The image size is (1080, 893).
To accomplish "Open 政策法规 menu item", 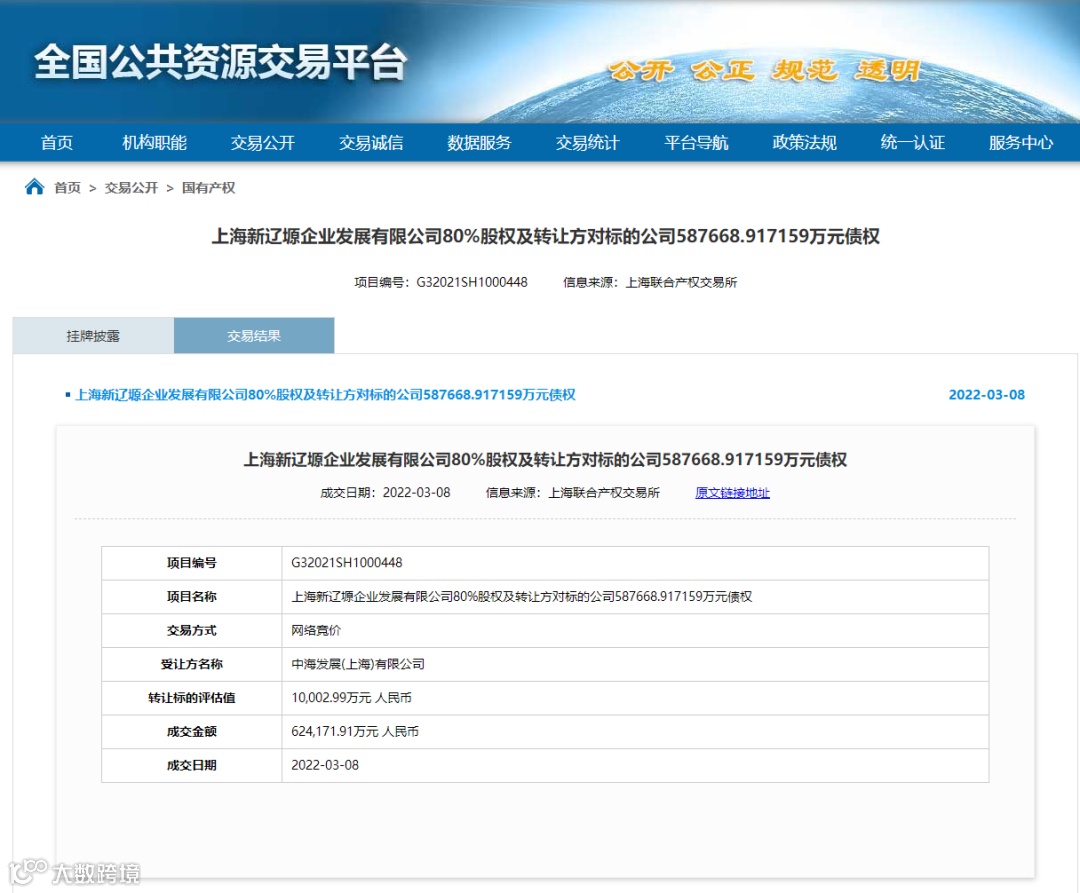I will point(804,143).
